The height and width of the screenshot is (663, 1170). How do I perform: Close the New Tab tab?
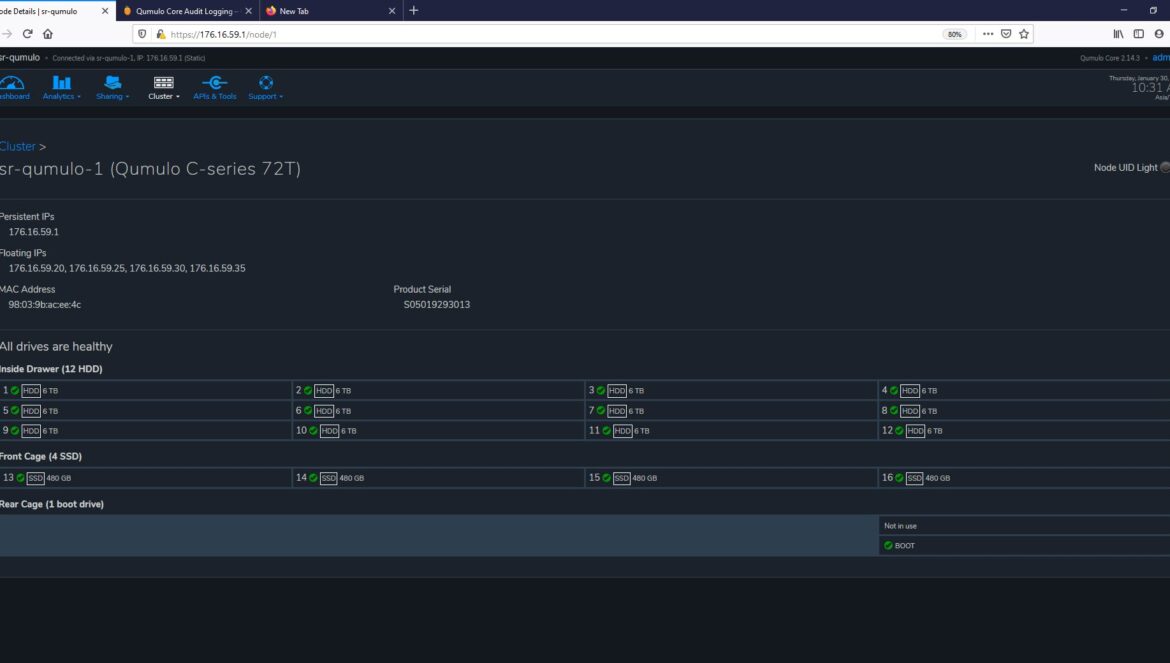pos(392,11)
